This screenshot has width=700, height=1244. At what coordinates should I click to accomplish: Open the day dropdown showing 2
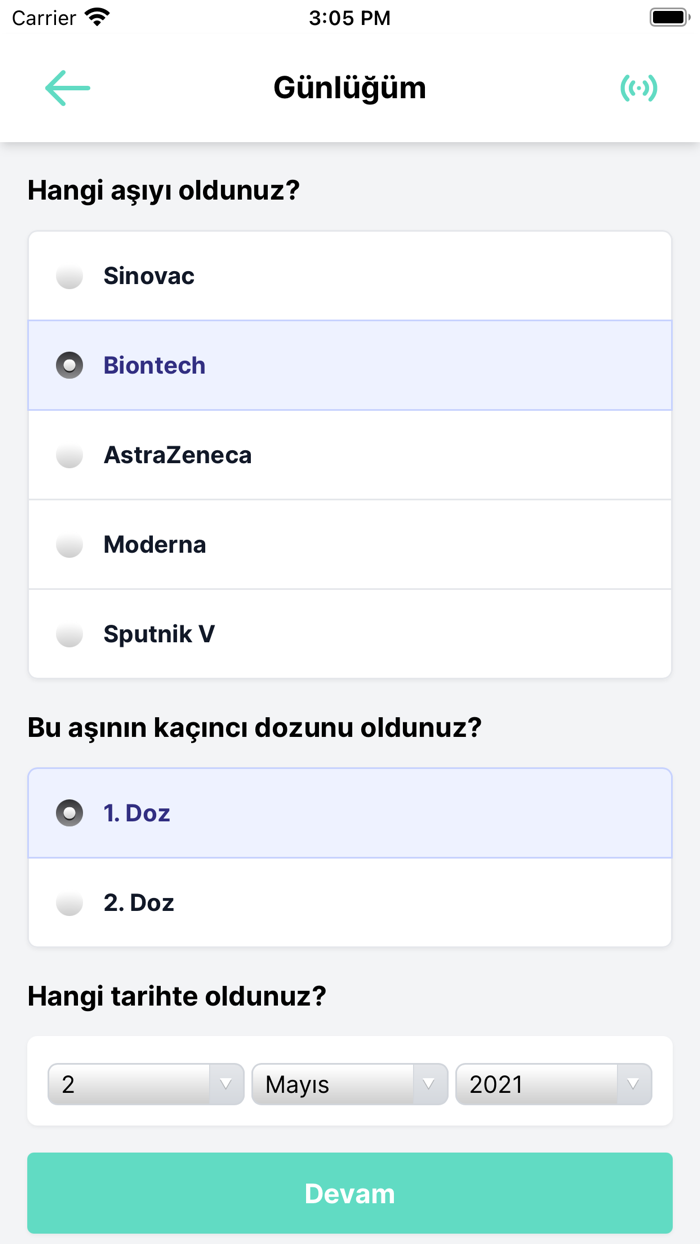click(146, 1084)
